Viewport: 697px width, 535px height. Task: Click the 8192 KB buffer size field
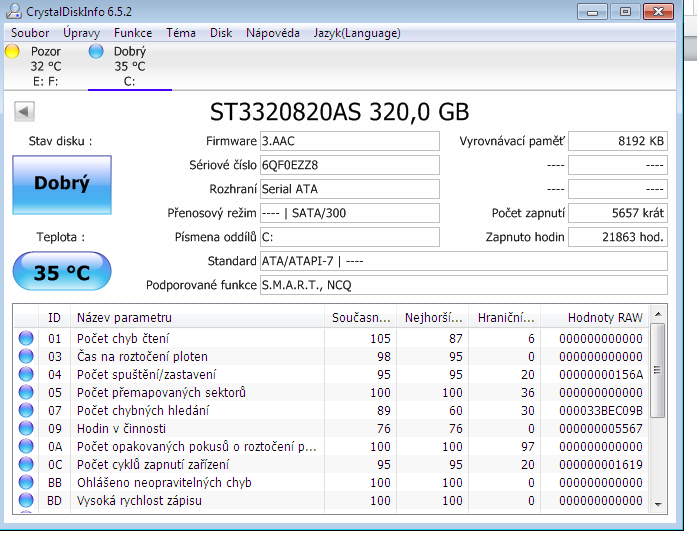point(618,141)
